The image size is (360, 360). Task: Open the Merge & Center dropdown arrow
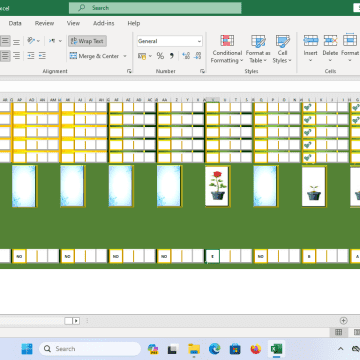click(125, 56)
